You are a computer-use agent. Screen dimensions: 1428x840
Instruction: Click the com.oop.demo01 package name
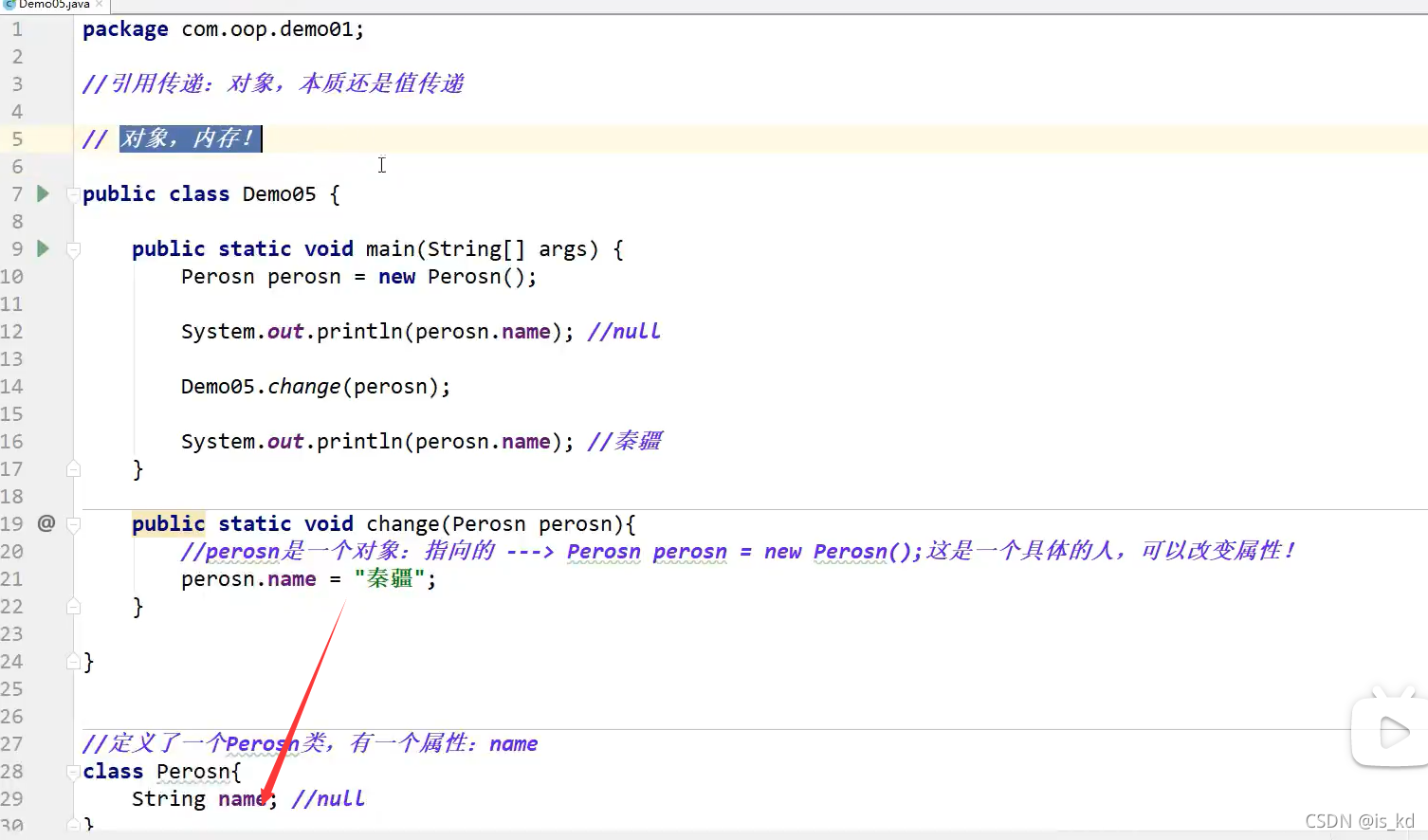pos(268,29)
